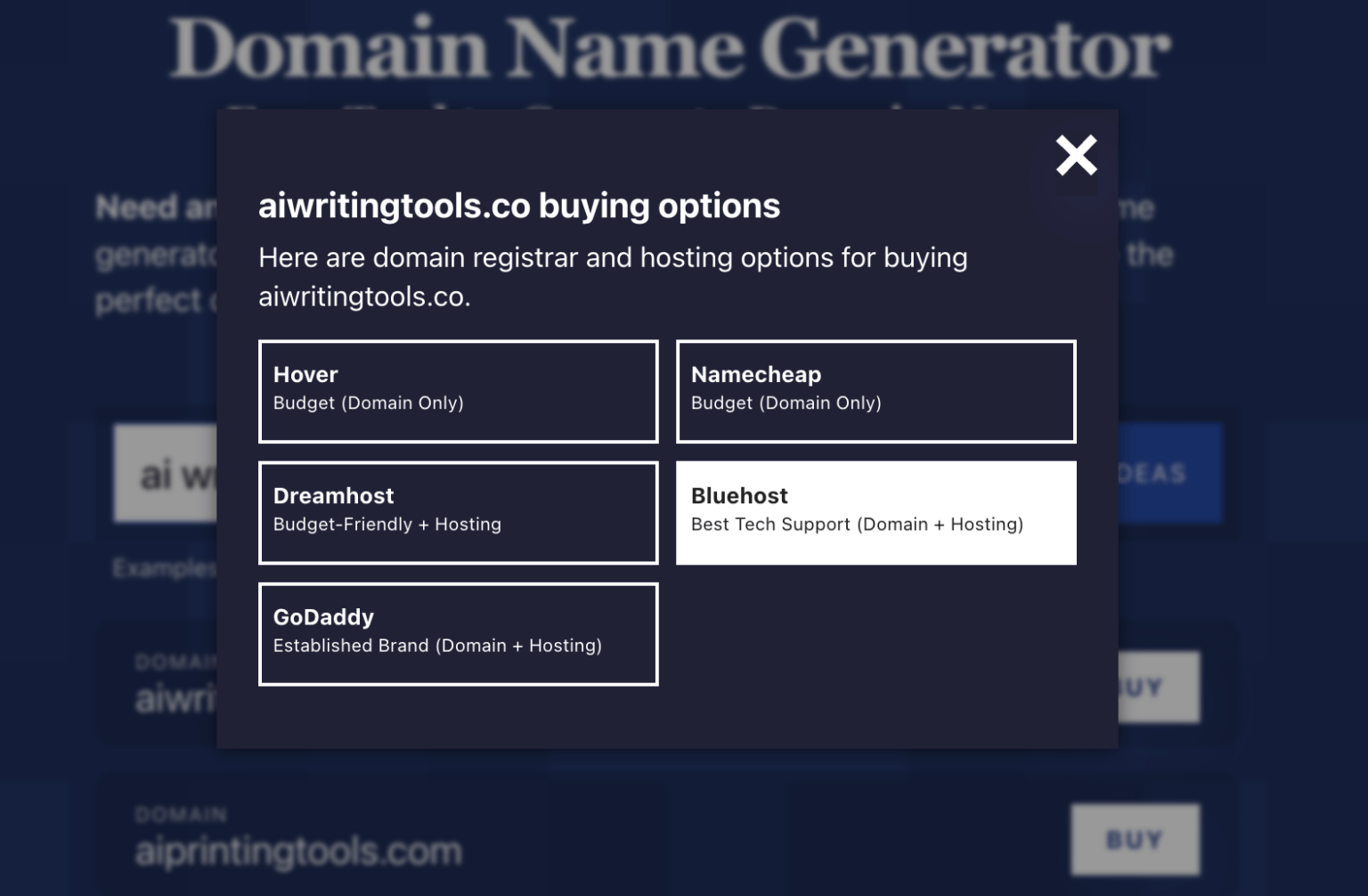Click the Namecheap card title text
Viewport: 1368px width, 896px height.
756,374
